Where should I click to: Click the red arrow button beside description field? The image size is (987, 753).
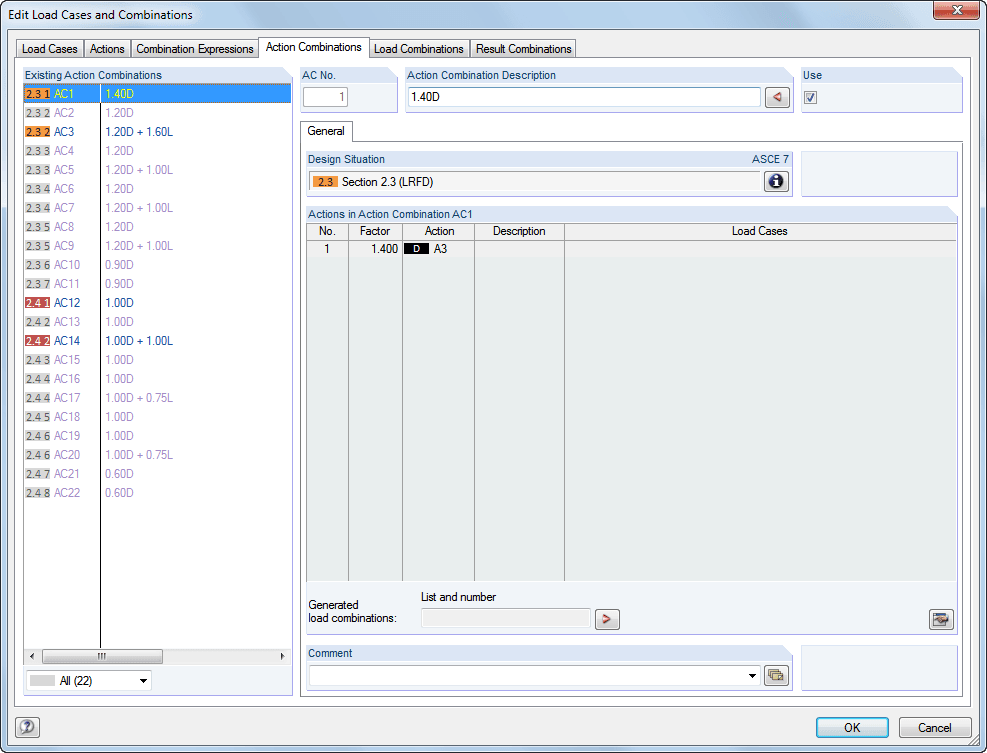tap(777, 97)
